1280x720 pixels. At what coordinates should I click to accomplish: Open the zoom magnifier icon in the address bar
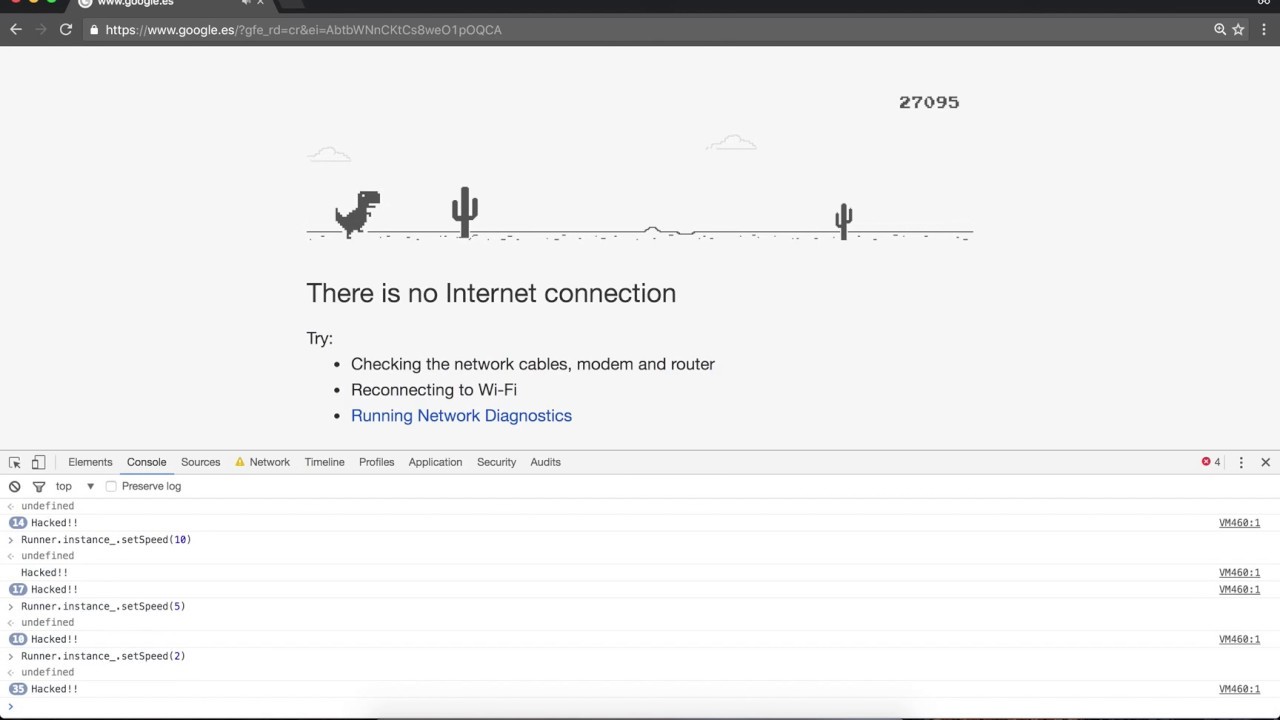point(1220,30)
